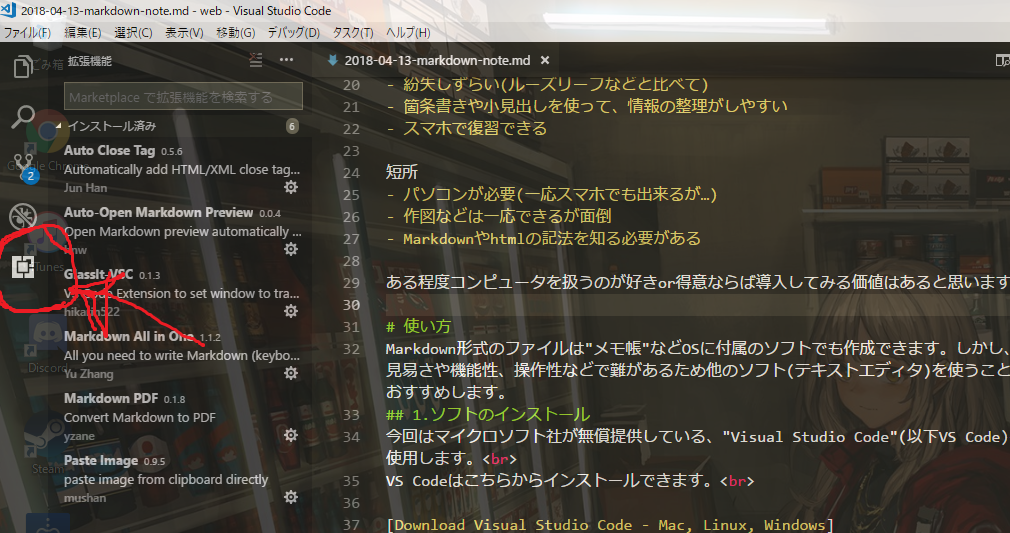The image size is (1010, 533).
Task: Select the Markdown PDF extension
Action: [184, 416]
